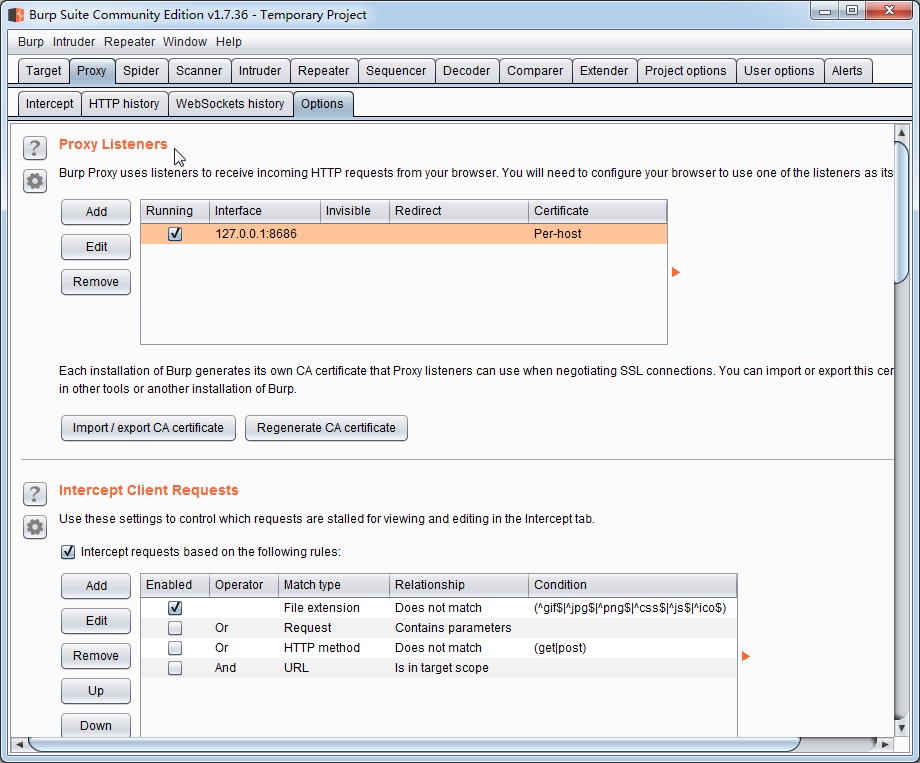Screen dimensions: 920x763
Task: Select the Options sub-tab
Action: point(322,104)
